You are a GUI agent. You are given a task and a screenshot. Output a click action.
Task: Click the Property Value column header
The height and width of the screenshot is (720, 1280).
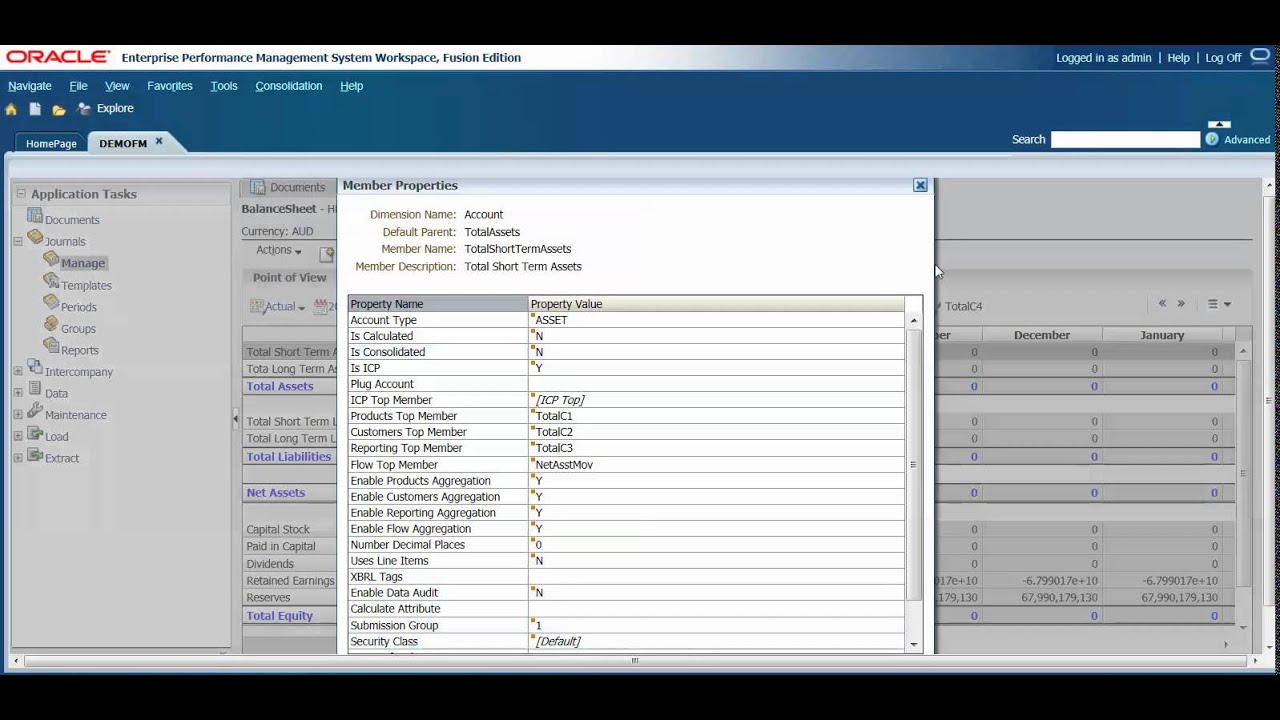(716, 304)
